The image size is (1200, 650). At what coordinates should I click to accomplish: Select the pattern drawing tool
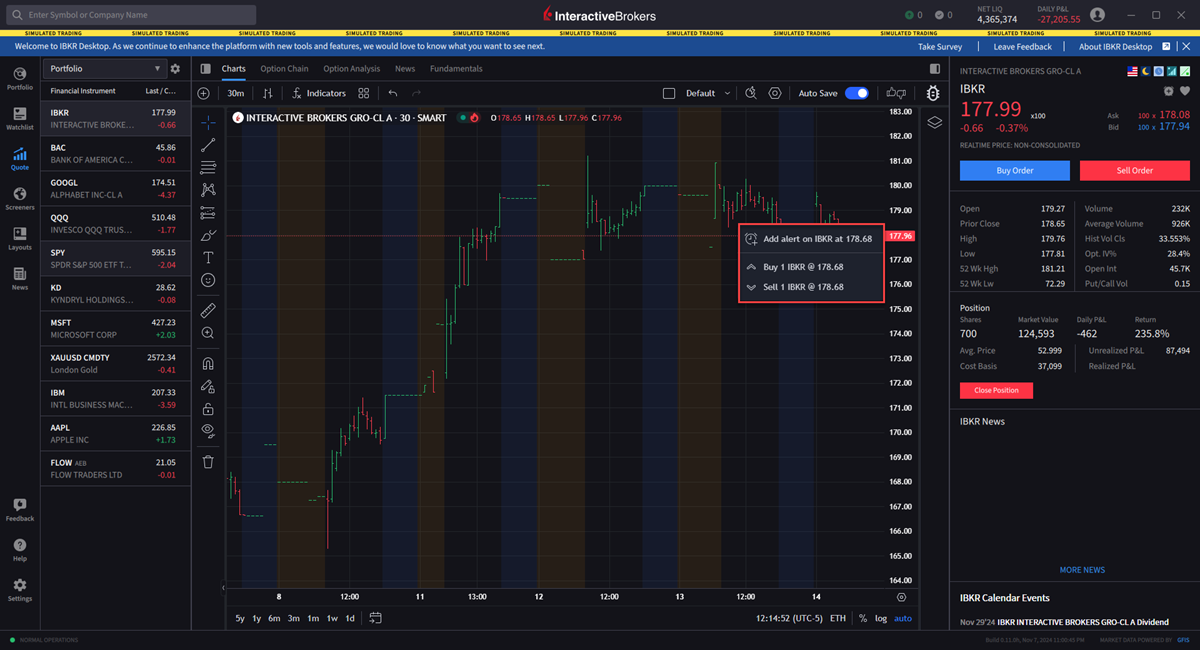point(208,190)
